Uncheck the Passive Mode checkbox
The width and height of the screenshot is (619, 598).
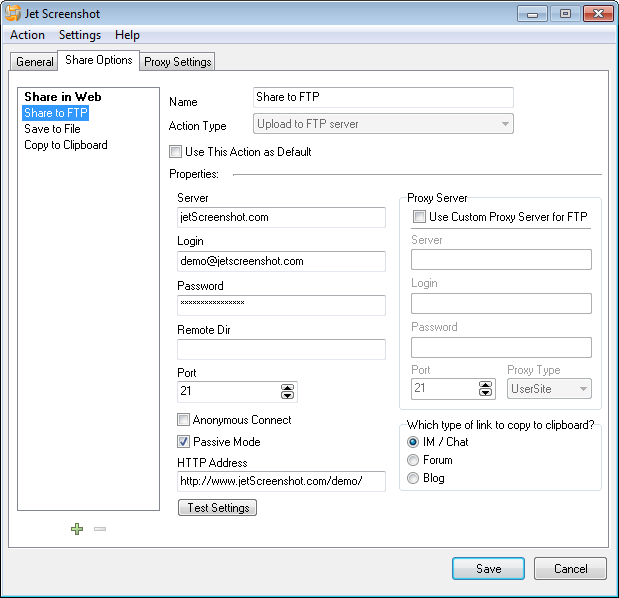coord(184,441)
